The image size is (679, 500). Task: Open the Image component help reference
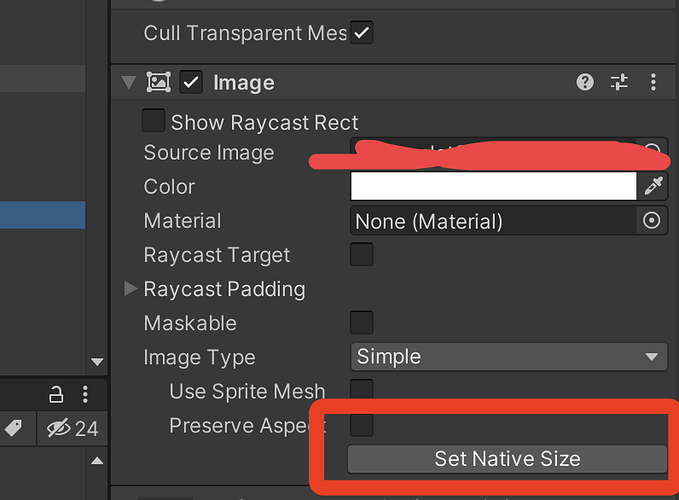586,83
